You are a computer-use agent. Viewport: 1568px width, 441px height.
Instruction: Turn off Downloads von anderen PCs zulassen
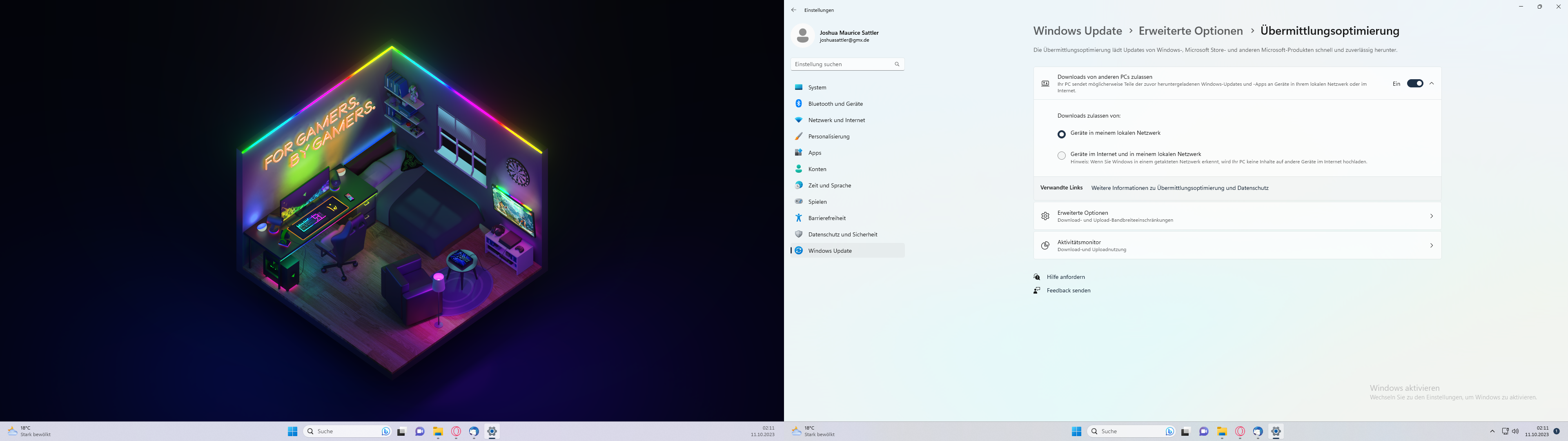(1414, 83)
